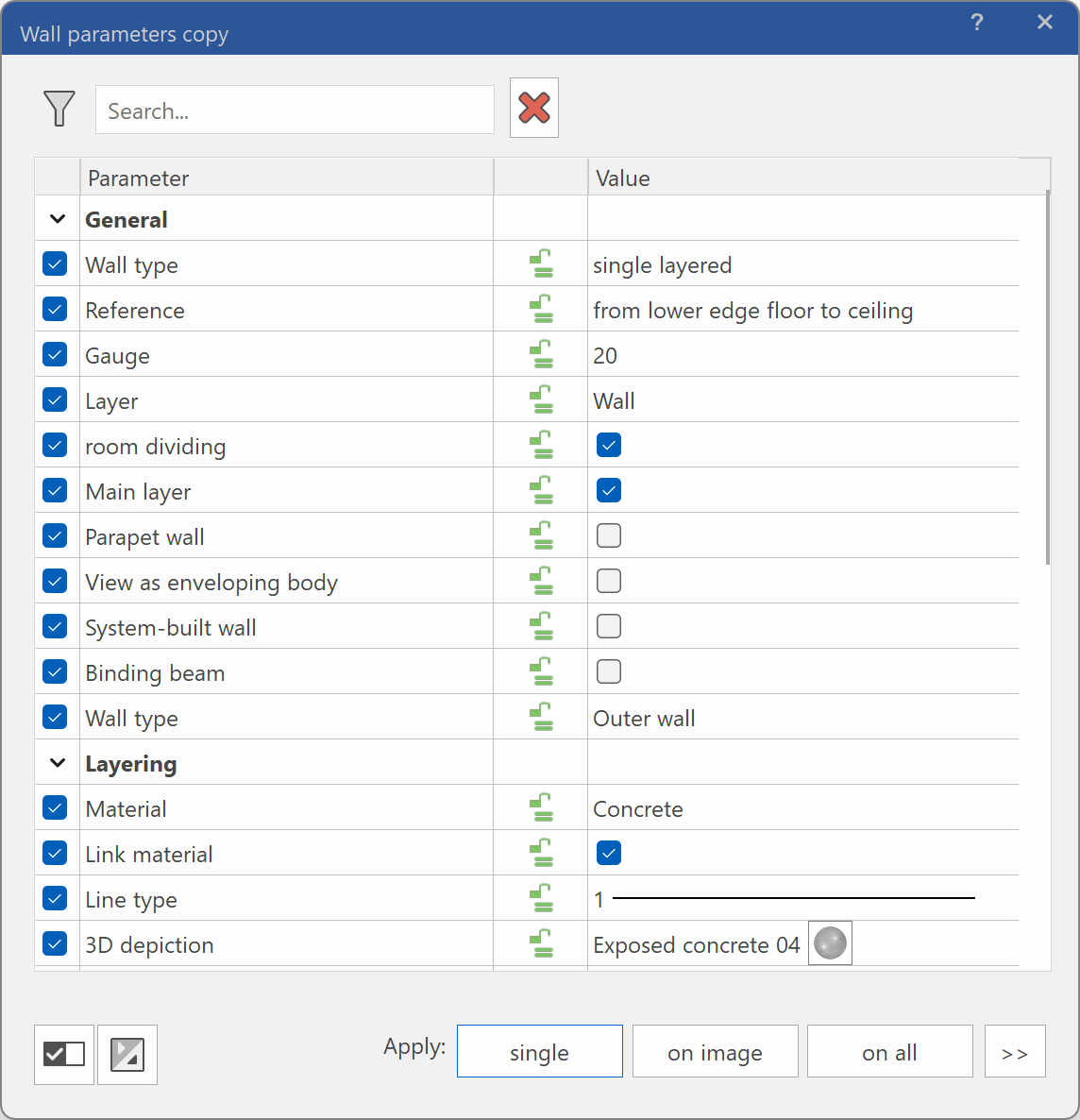Click the Exposed concrete 04 material preview sphere
This screenshot has width=1080, height=1120.
tap(829, 942)
